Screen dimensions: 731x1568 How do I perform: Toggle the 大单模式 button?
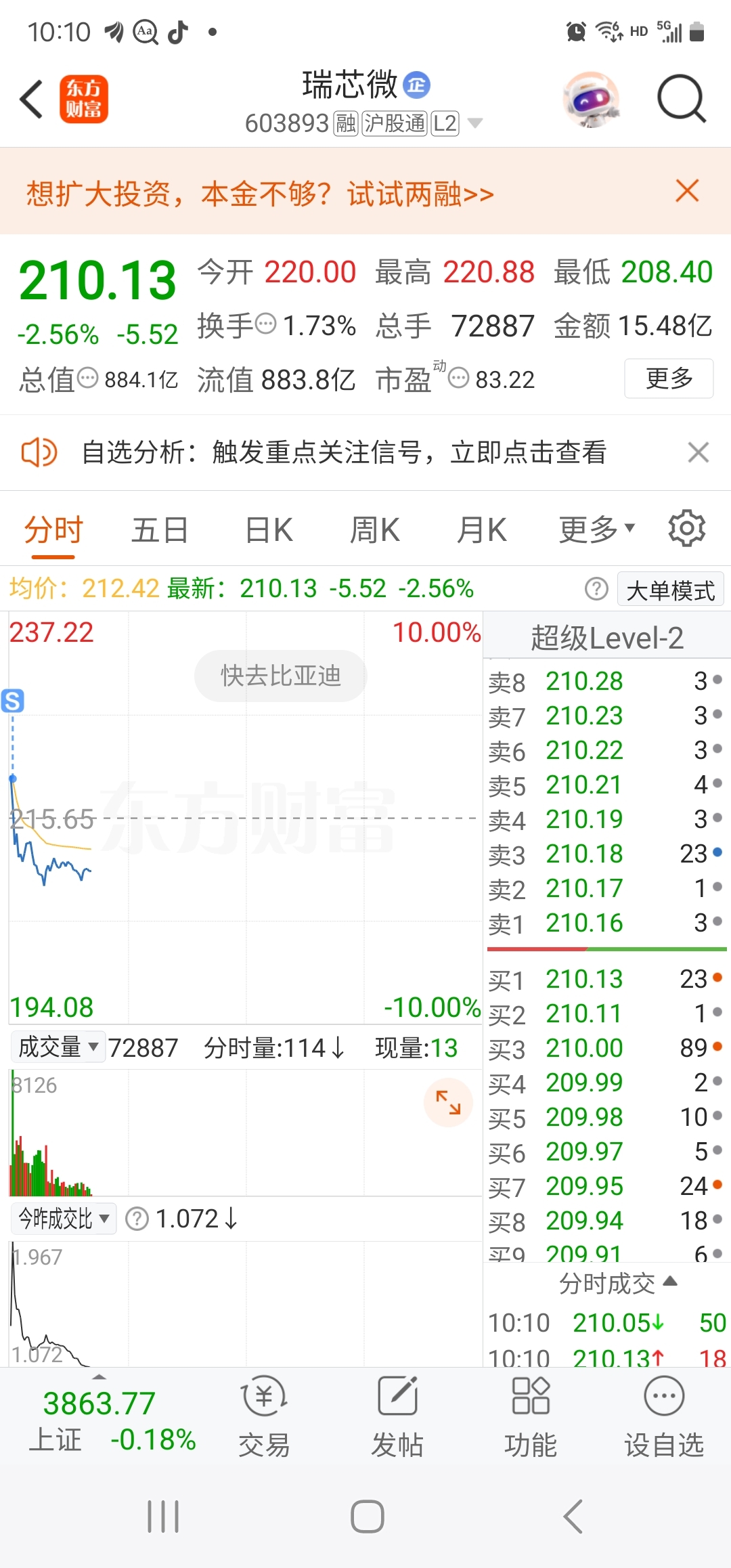pyautogui.click(x=671, y=590)
